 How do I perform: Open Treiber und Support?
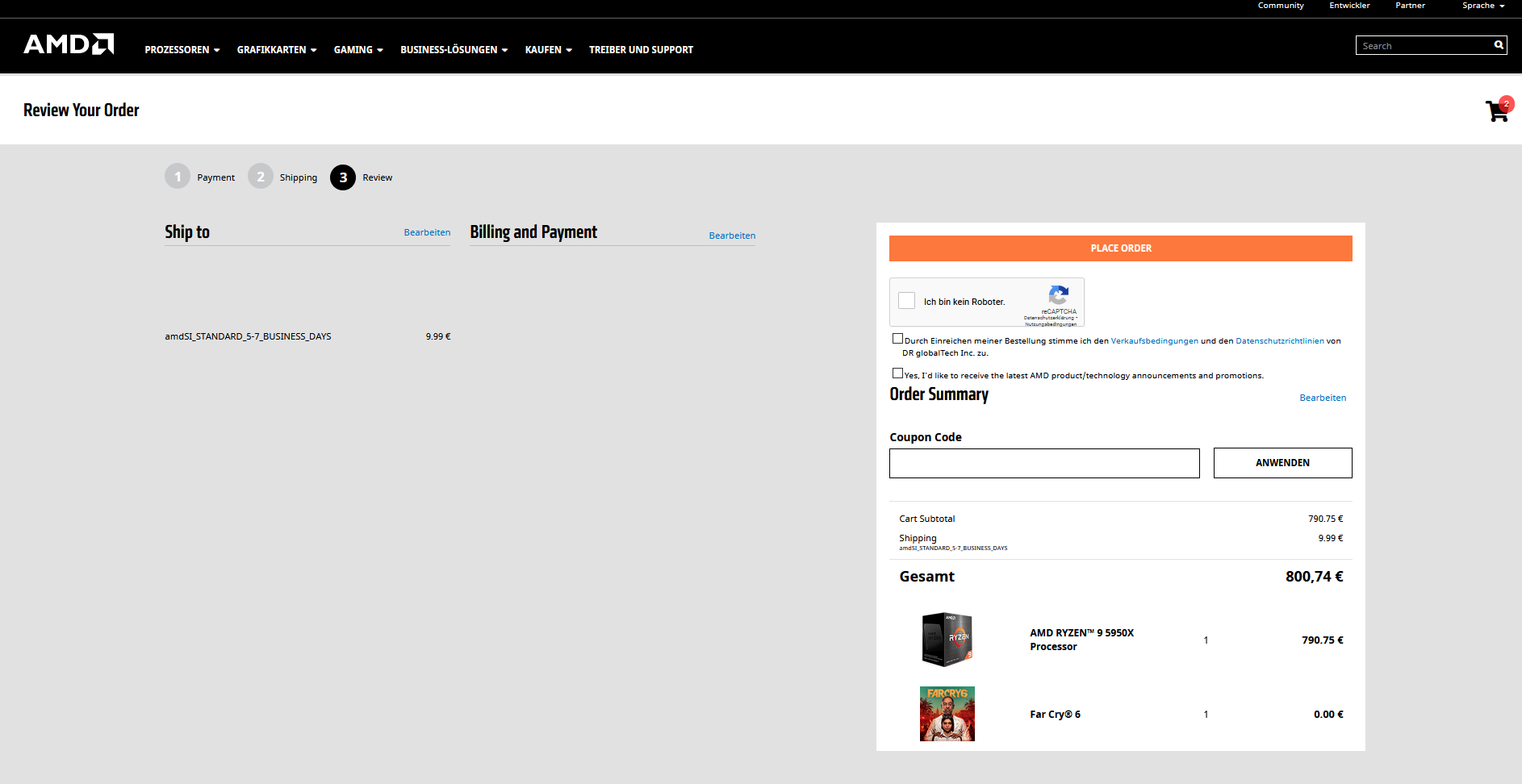[x=641, y=50]
